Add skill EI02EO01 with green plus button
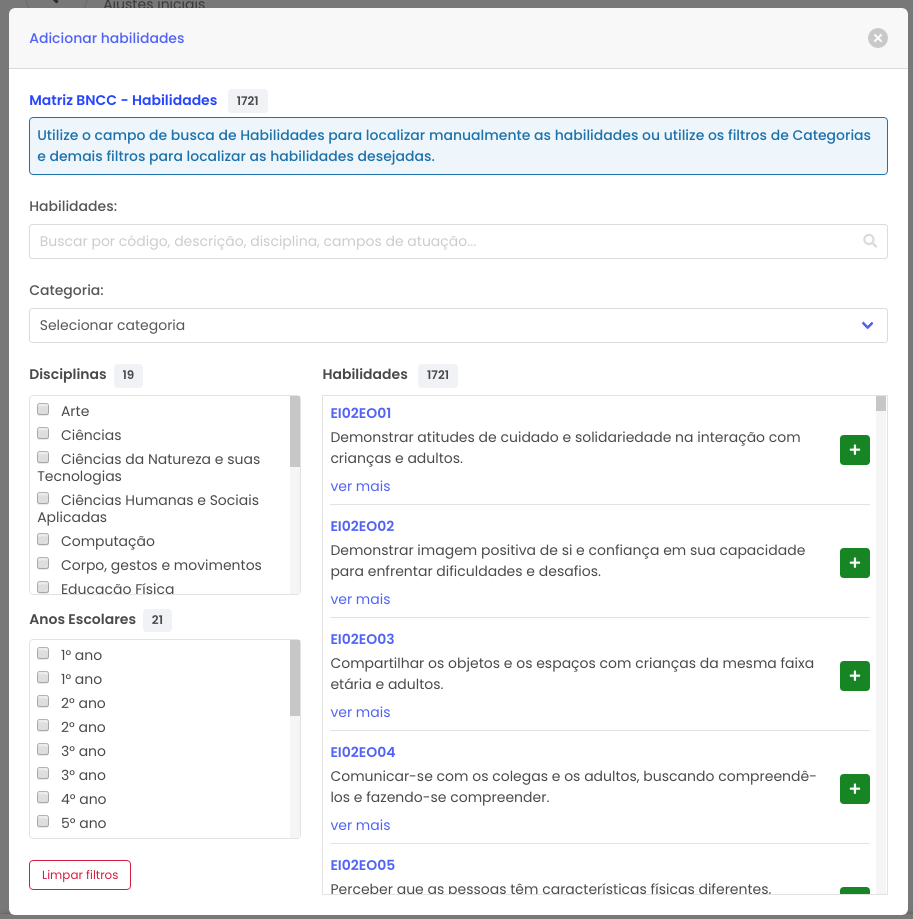The height and width of the screenshot is (919, 913). [x=854, y=450]
